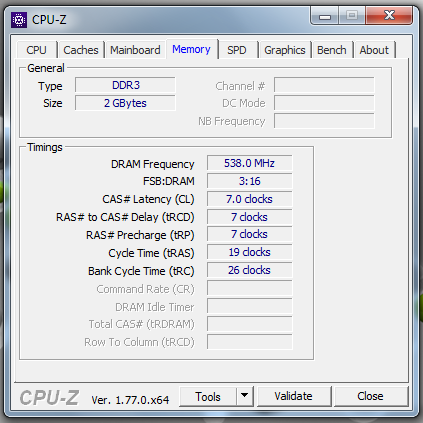
Task: Click the Tools button
Action: [208, 397]
